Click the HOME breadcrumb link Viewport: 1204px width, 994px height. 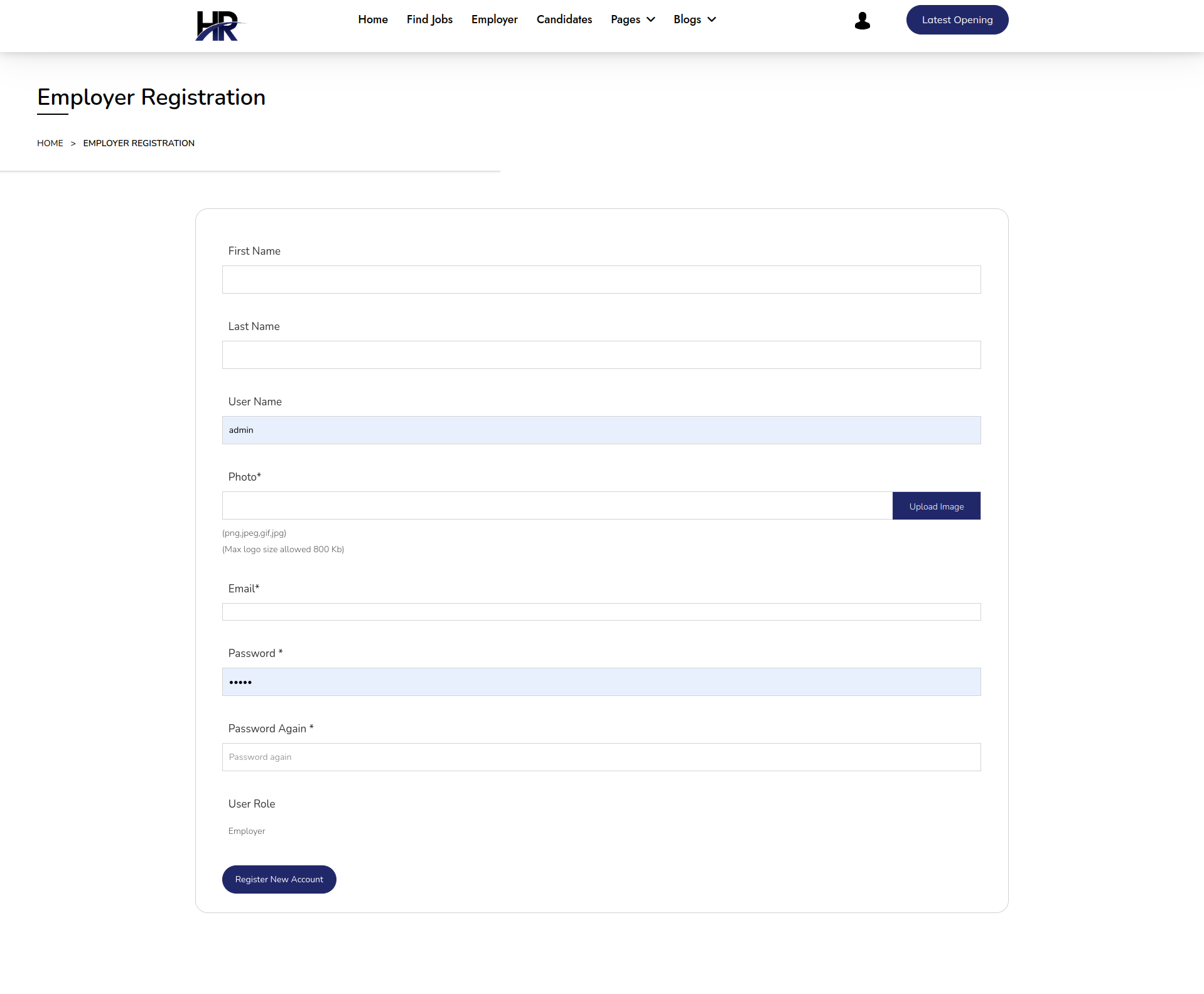(50, 143)
